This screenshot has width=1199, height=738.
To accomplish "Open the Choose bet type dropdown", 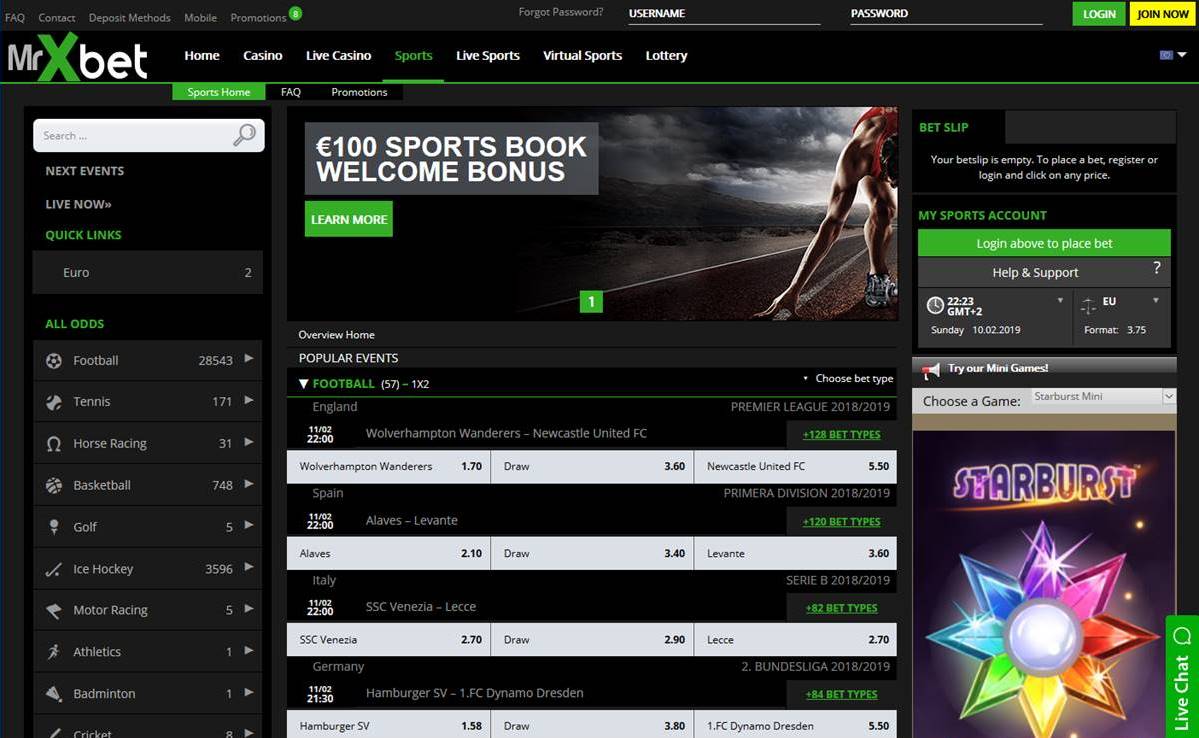I will (x=848, y=379).
